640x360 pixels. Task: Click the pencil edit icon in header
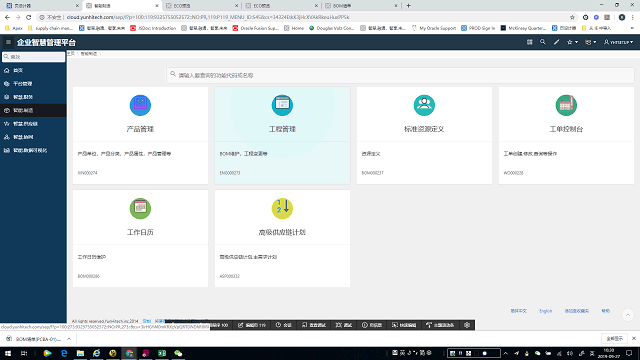pyautogui.click(x=556, y=42)
